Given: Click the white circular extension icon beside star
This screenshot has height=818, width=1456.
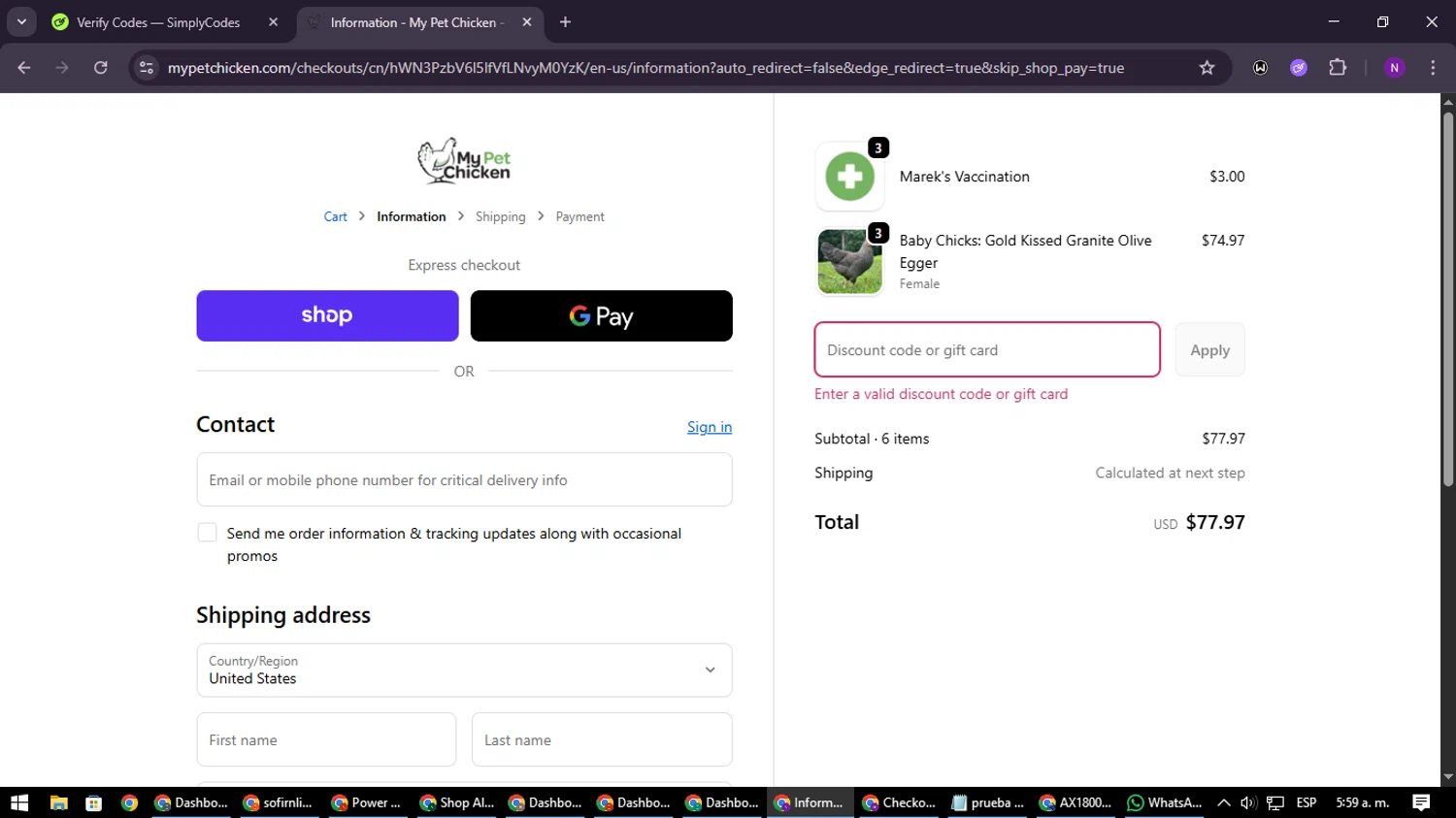Looking at the screenshot, I should pos(1260,68).
